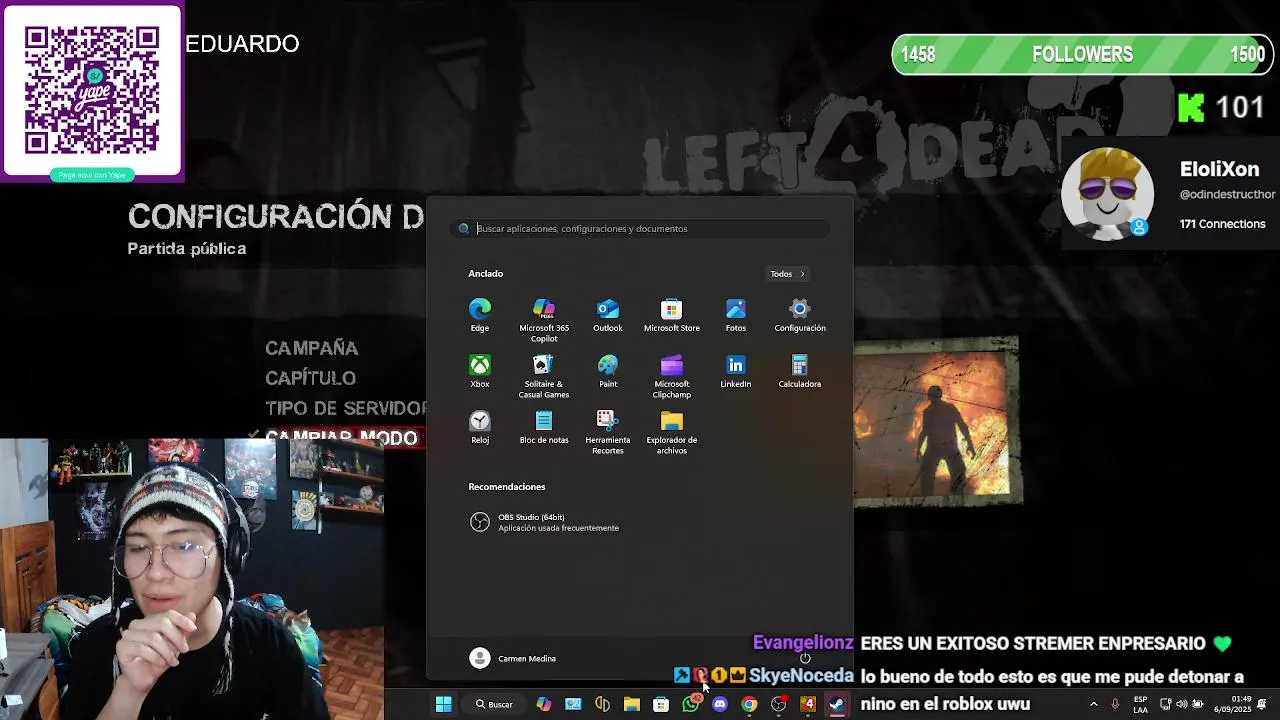
Task: Expand Todos apps list
Action: (x=787, y=274)
